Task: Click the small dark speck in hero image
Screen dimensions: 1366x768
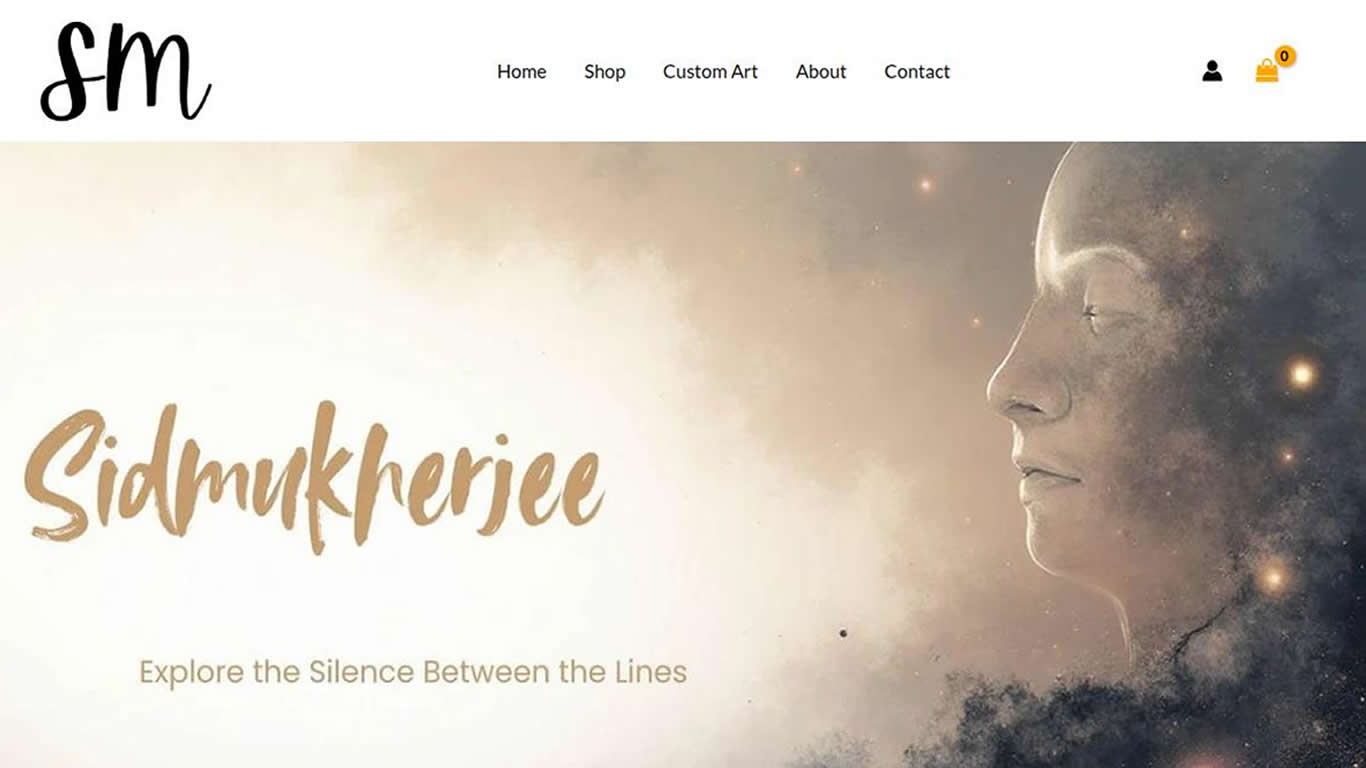Action: click(843, 633)
